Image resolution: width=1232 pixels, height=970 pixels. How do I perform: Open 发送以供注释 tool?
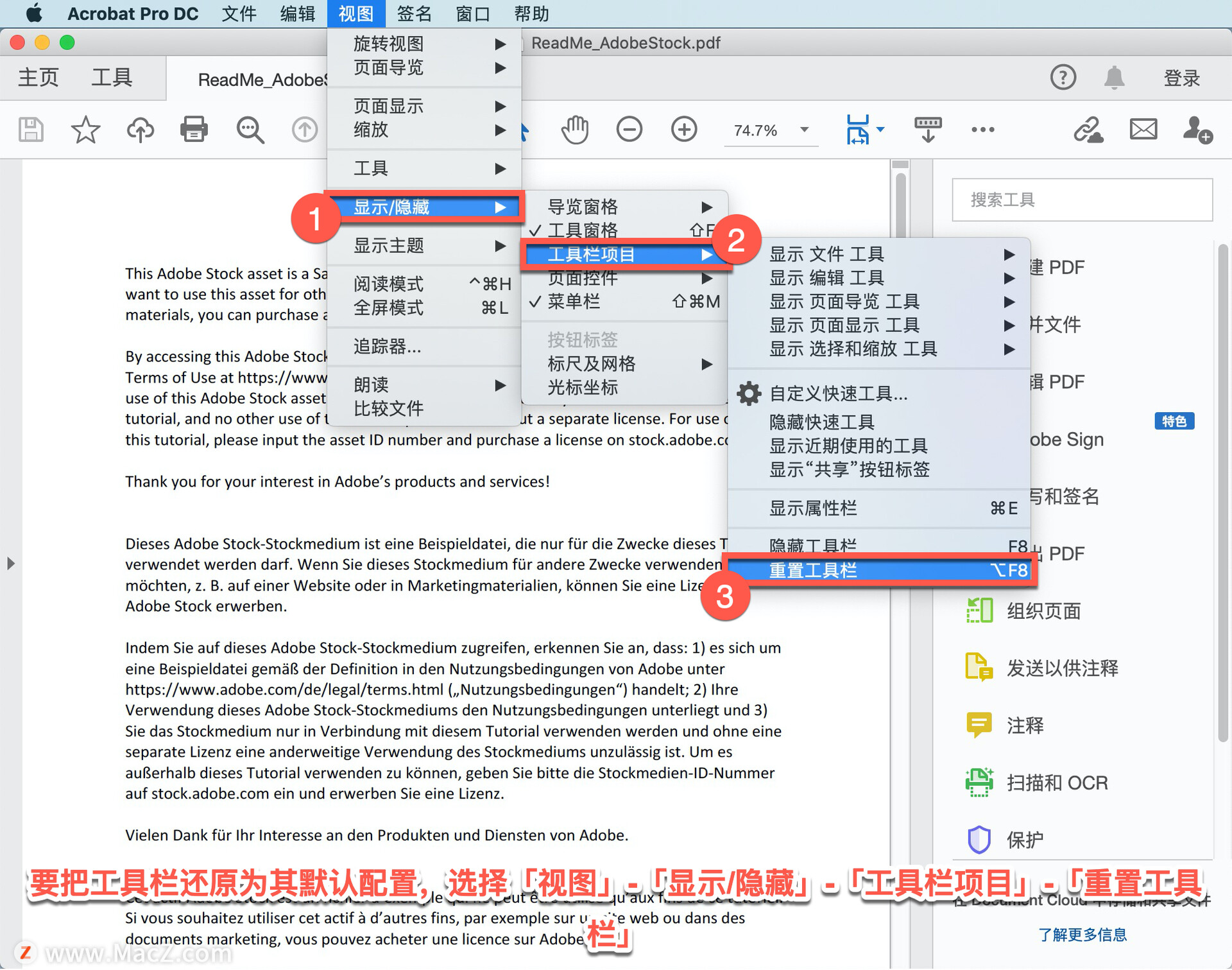[x=1043, y=668]
